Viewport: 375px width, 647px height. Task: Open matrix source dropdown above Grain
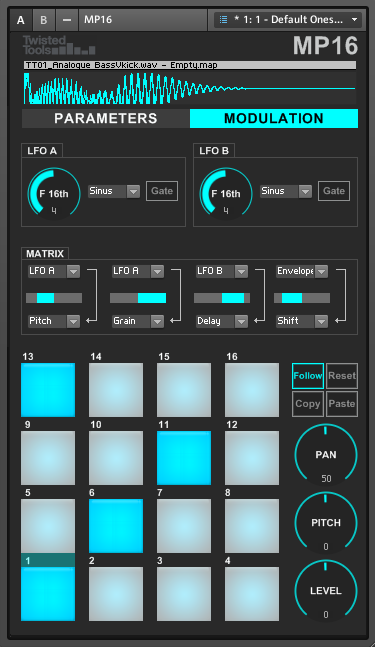138,271
